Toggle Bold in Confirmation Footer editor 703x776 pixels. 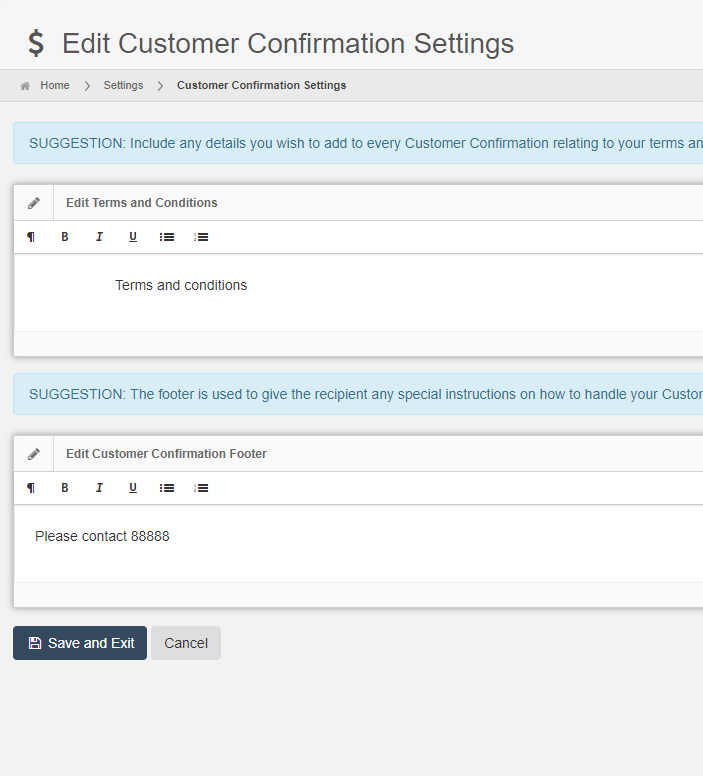pos(65,488)
